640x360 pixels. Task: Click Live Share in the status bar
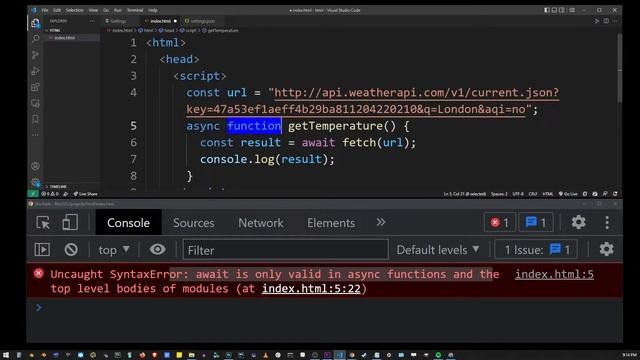[x=85, y=194]
